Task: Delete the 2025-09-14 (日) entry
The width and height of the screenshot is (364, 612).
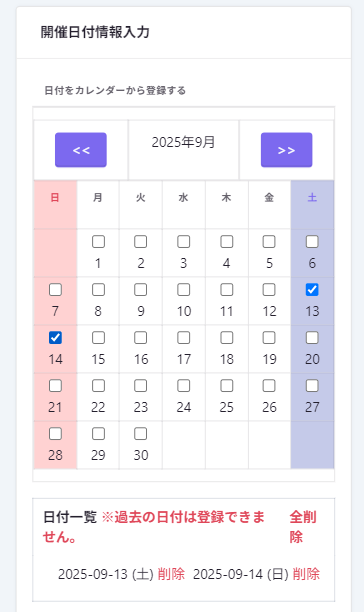Action: tap(306, 574)
